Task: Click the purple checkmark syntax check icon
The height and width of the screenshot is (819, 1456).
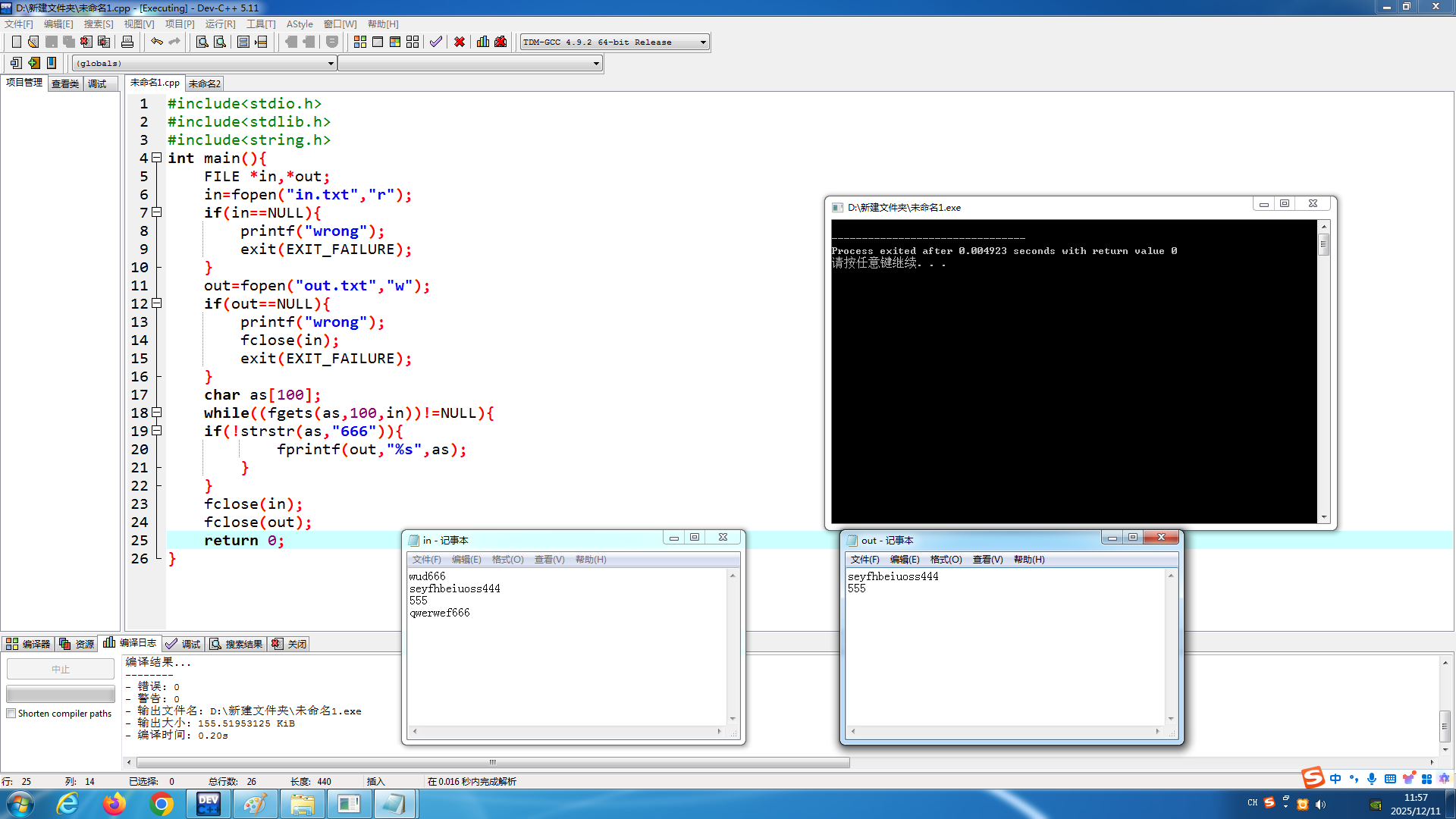Action: click(x=436, y=42)
